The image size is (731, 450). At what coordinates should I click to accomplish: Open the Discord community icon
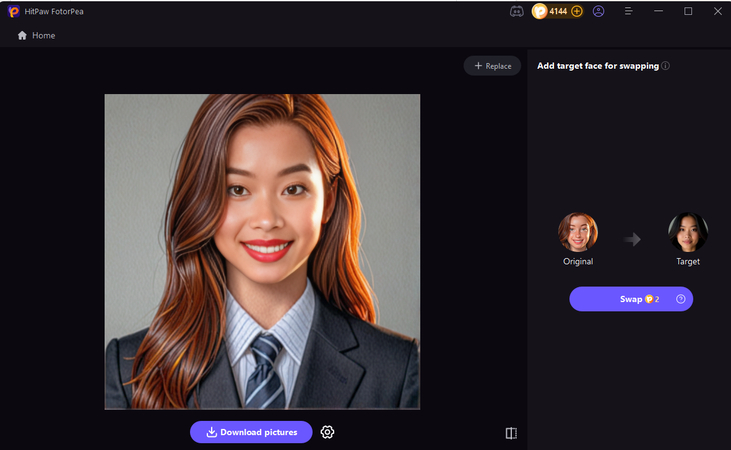pyautogui.click(x=516, y=11)
